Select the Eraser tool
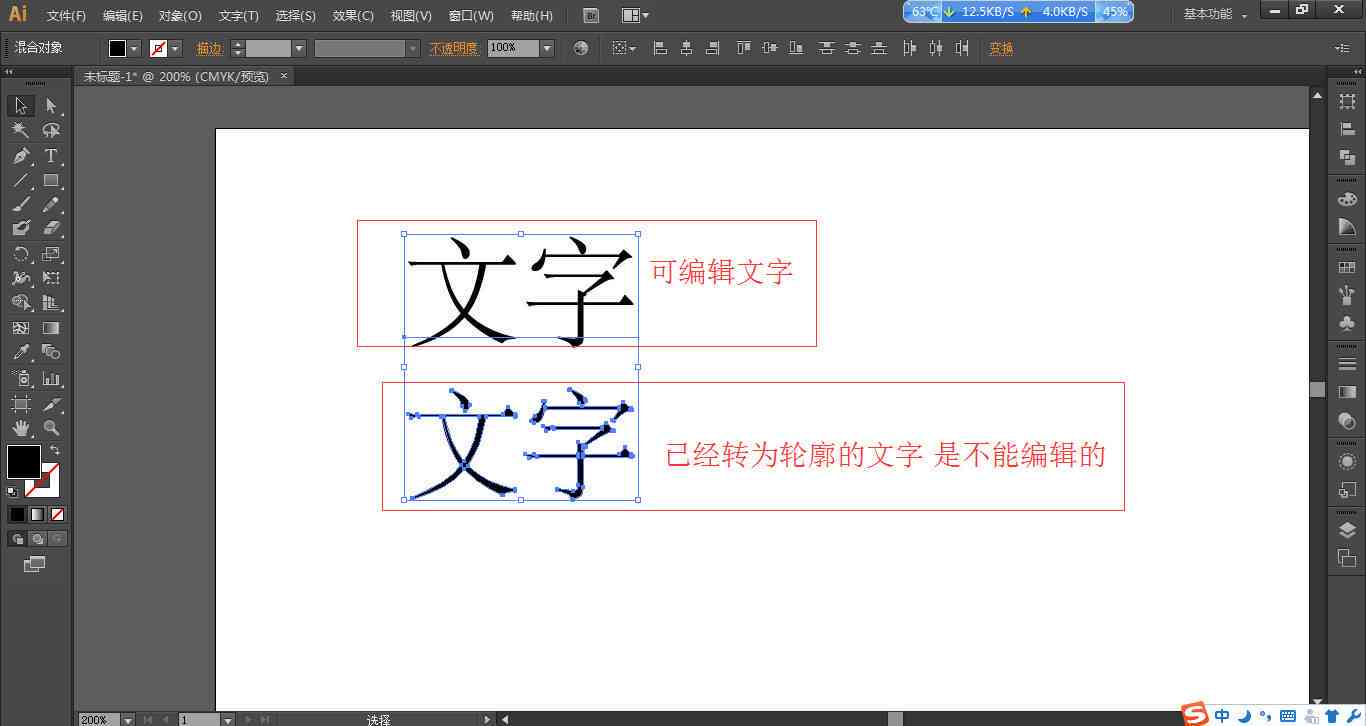 [51, 228]
